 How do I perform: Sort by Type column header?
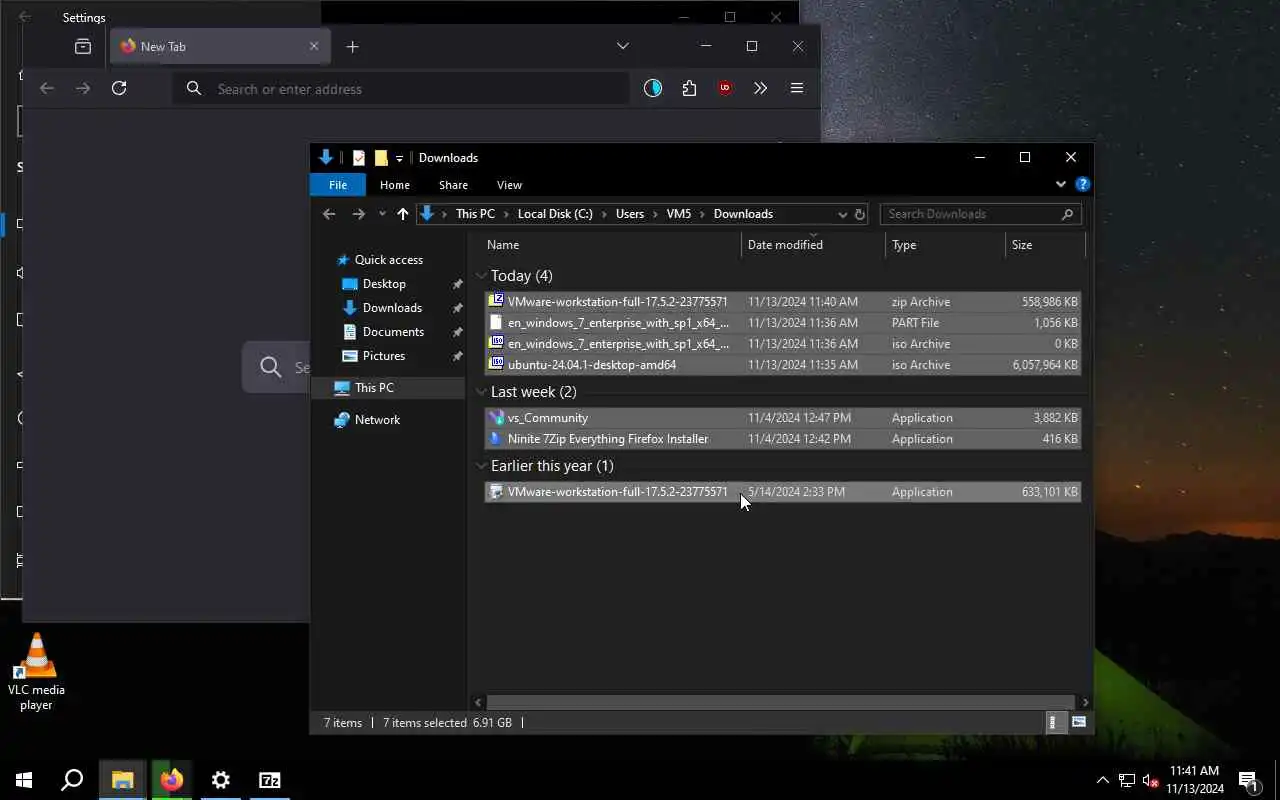pyautogui.click(x=945, y=245)
